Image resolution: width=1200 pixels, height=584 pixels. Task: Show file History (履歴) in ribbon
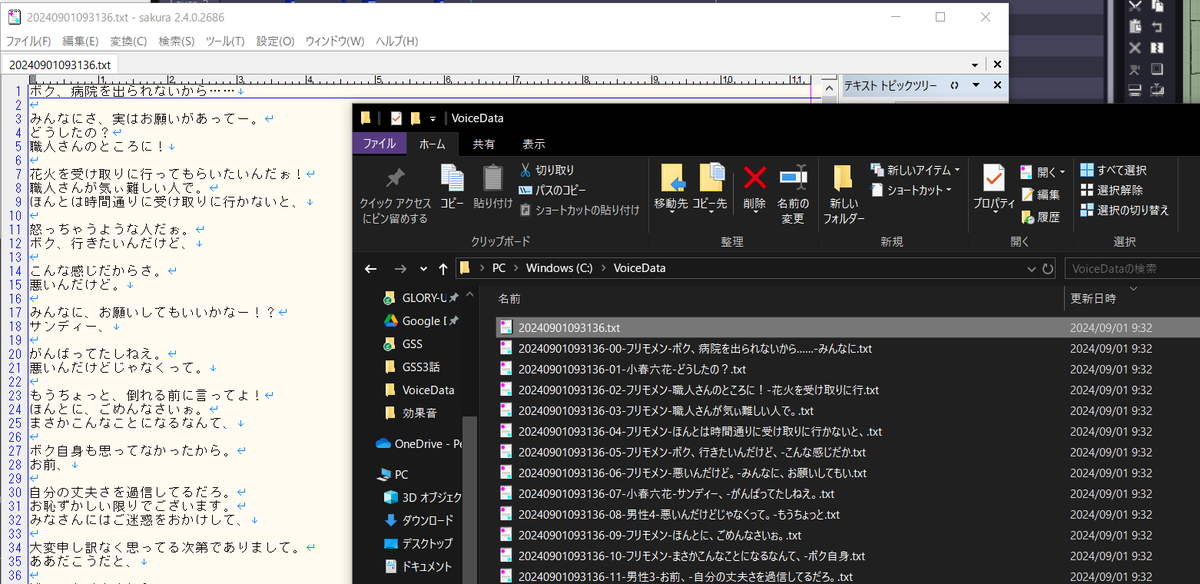[1040, 216]
